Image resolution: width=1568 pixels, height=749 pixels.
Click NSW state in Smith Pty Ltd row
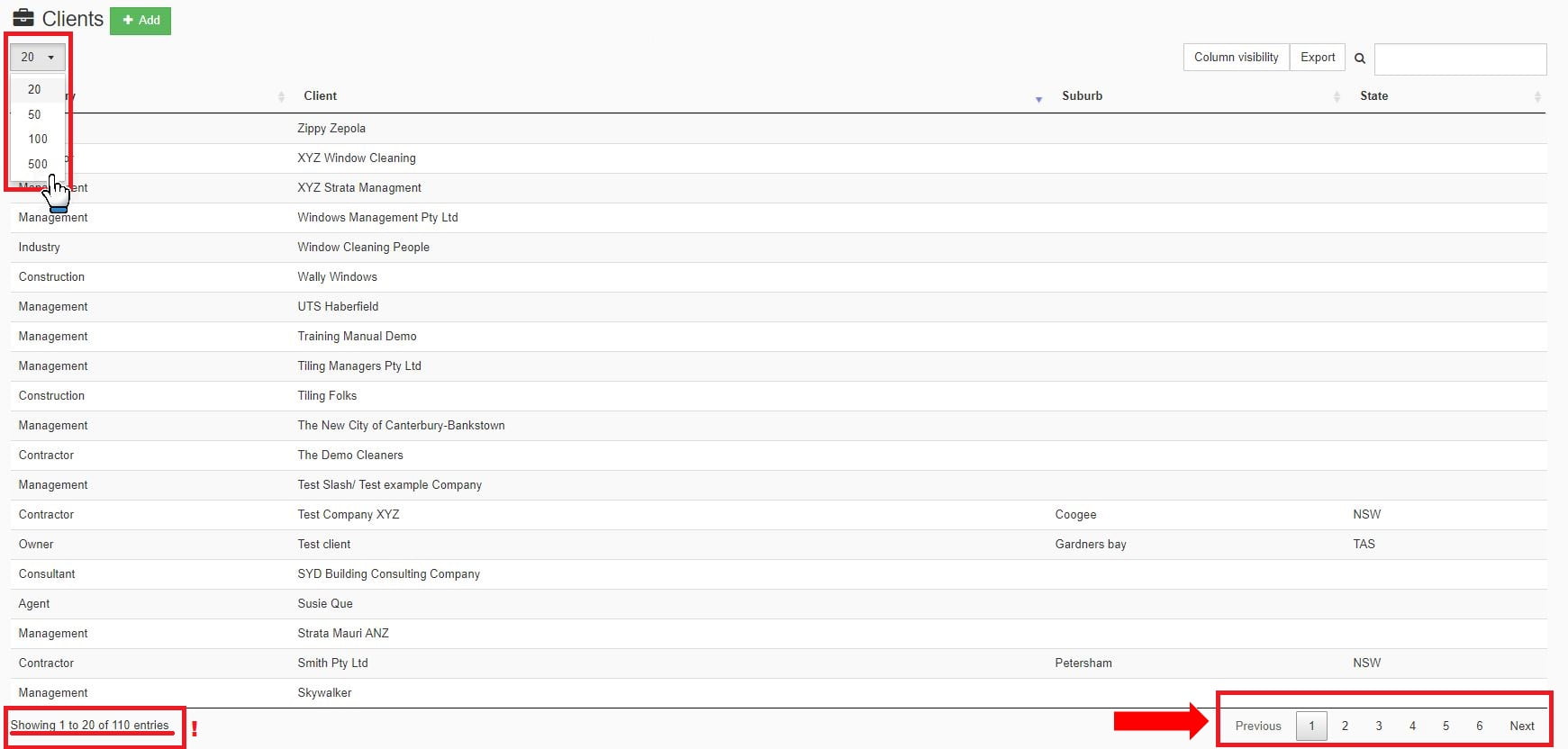click(x=1366, y=663)
